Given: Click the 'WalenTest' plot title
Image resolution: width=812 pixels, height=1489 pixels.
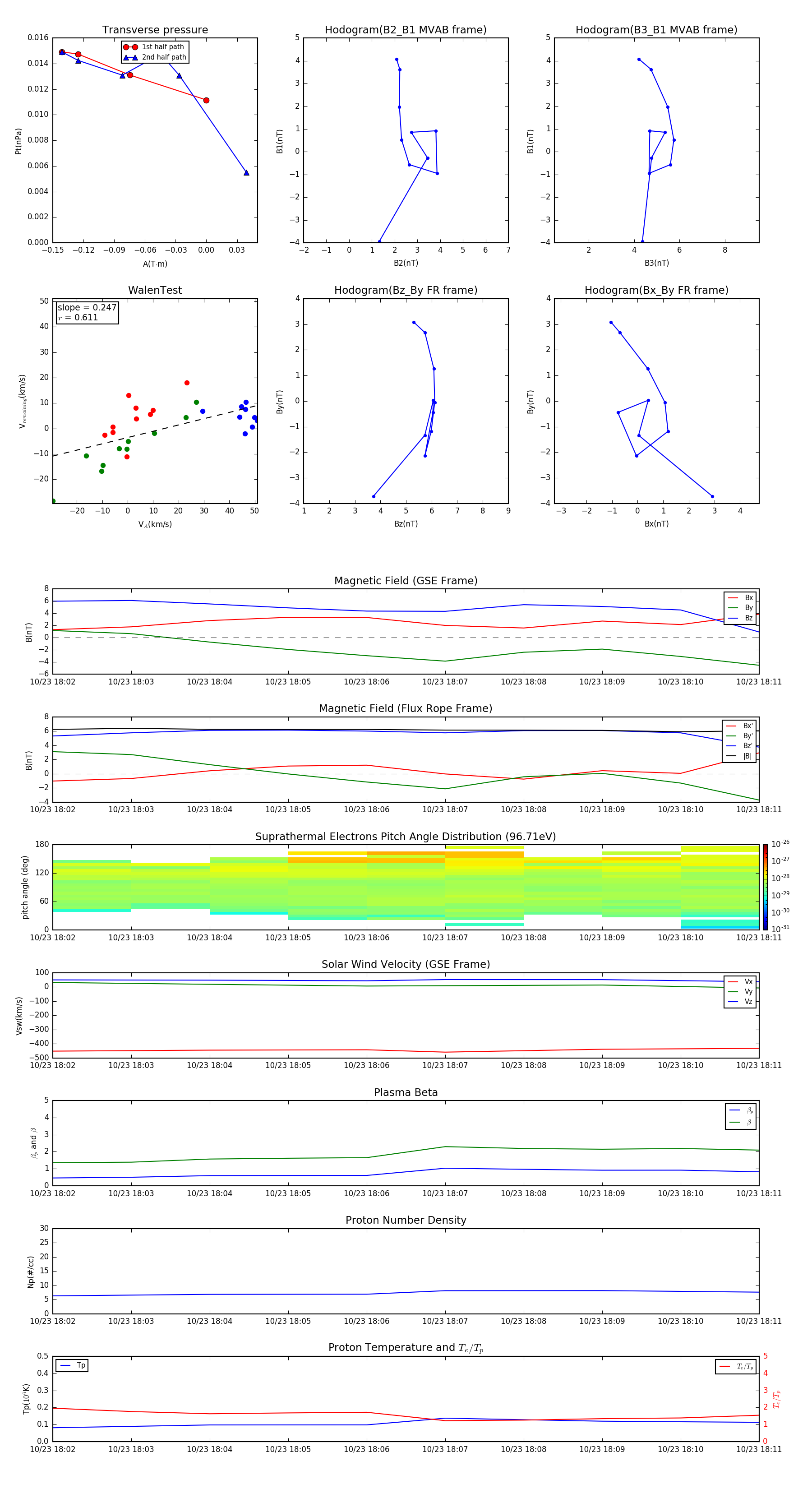Looking at the screenshot, I should 155,290.
